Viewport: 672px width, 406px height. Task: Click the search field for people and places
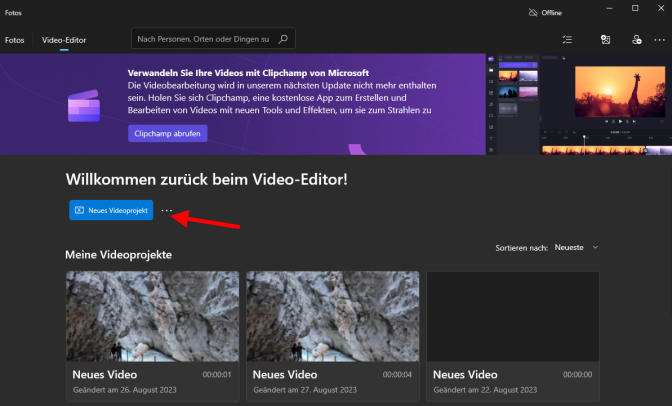click(x=203, y=40)
